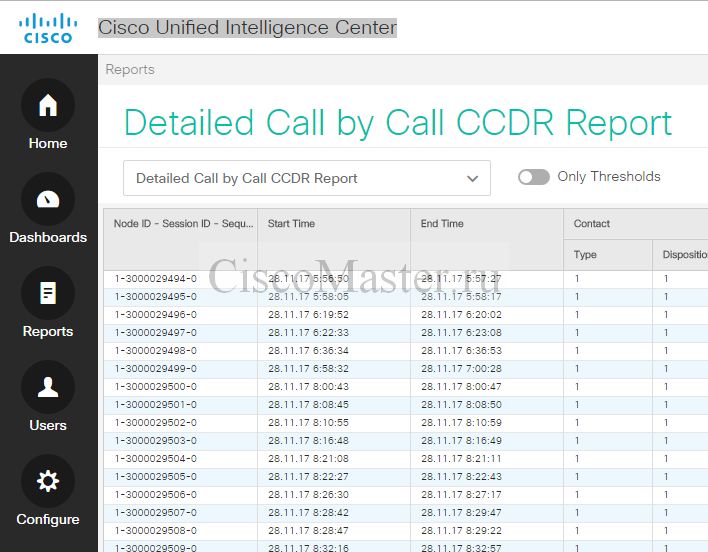Click end time 28.11.17 8:21:11

click(461, 459)
